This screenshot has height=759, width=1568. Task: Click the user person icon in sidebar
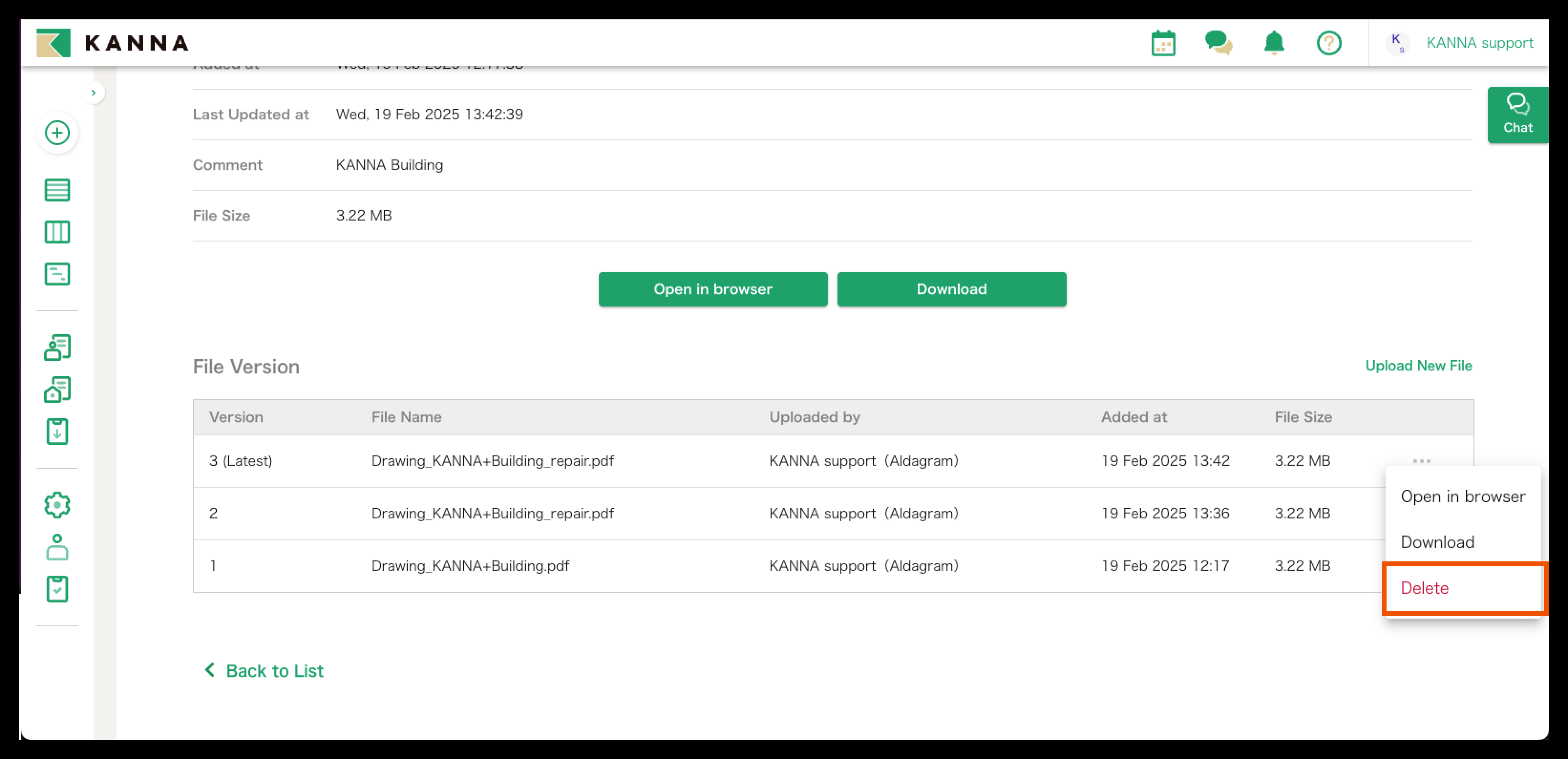(x=57, y=547)
